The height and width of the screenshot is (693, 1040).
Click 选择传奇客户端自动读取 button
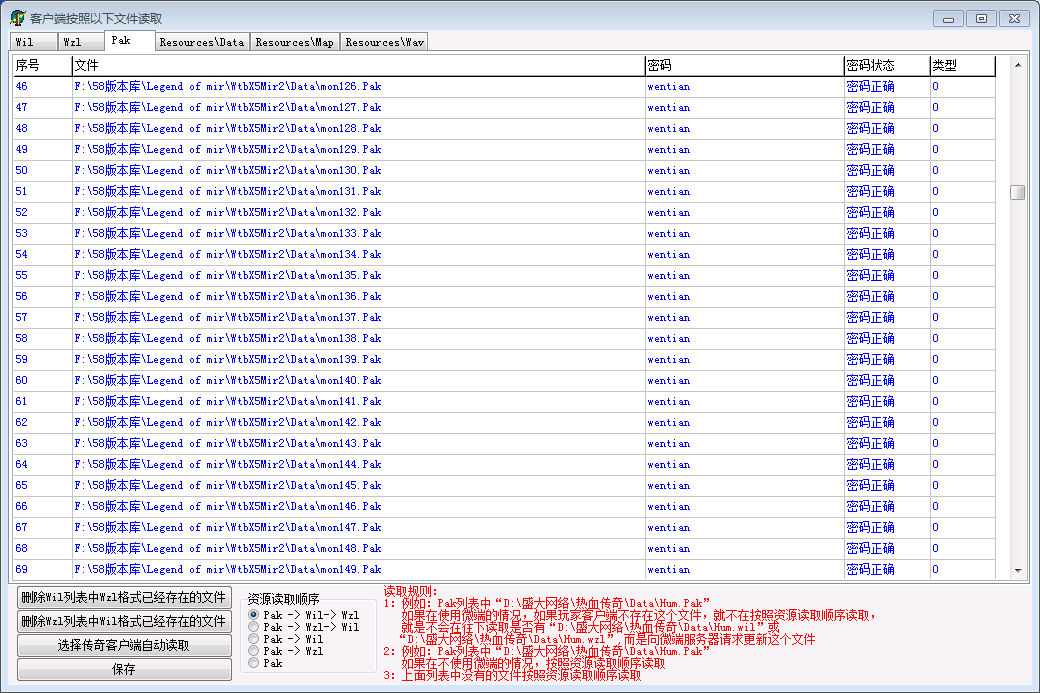click(x=124, y=646)
